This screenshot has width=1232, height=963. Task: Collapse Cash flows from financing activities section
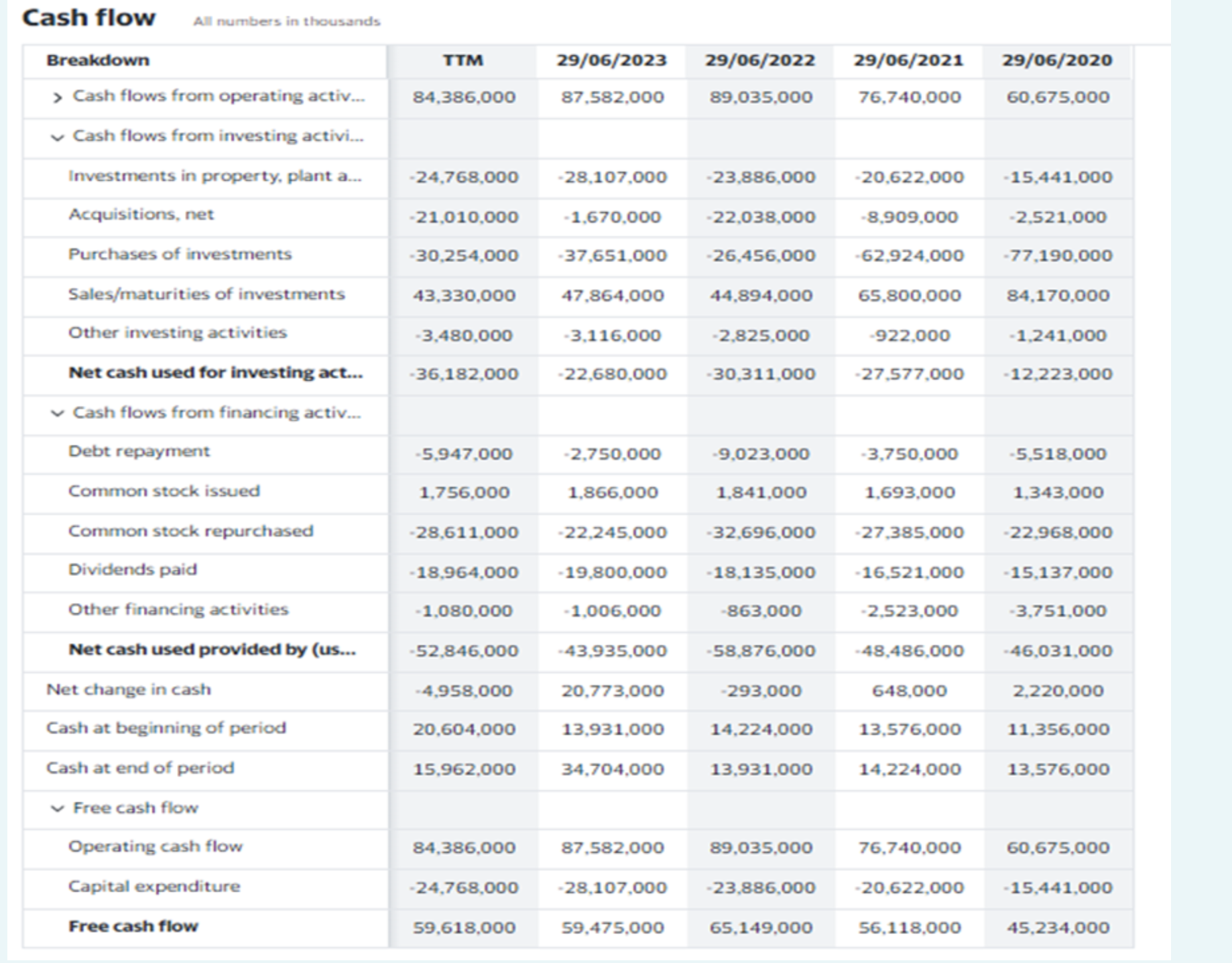[56, 414]
